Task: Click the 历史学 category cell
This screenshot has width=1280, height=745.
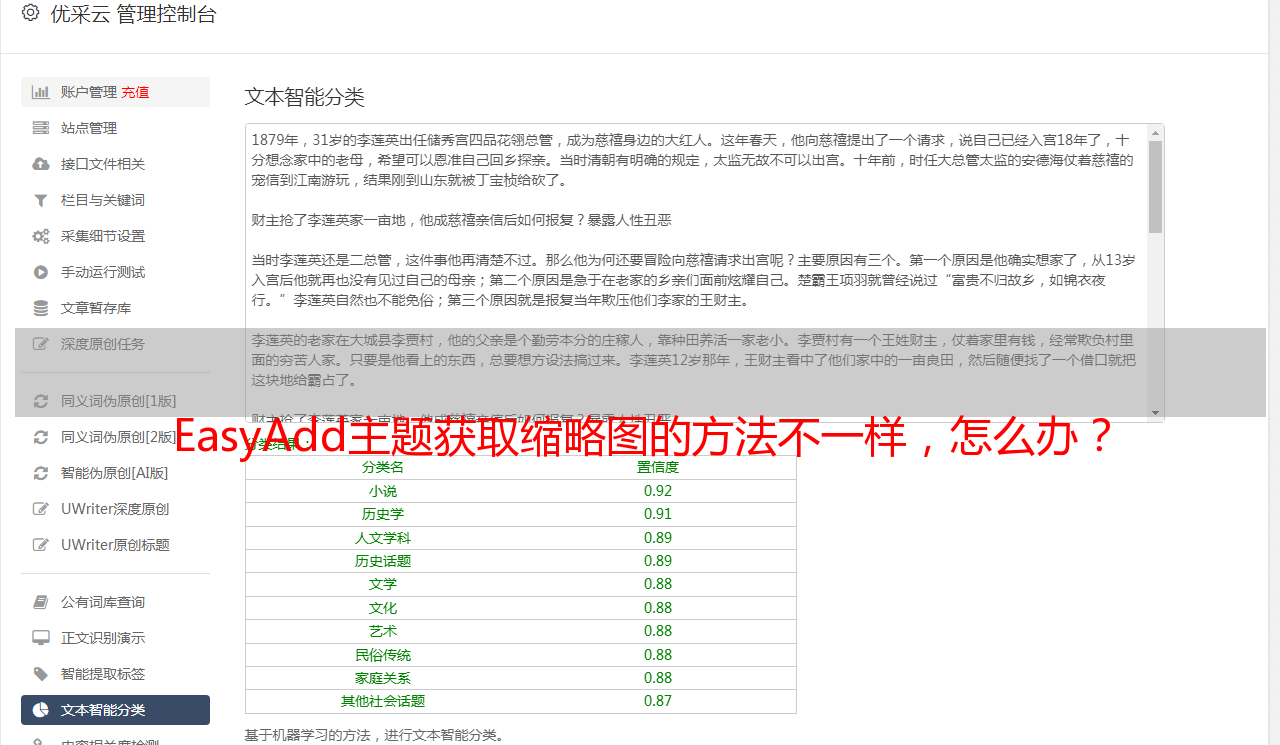Action: click(x=383, y=514)
